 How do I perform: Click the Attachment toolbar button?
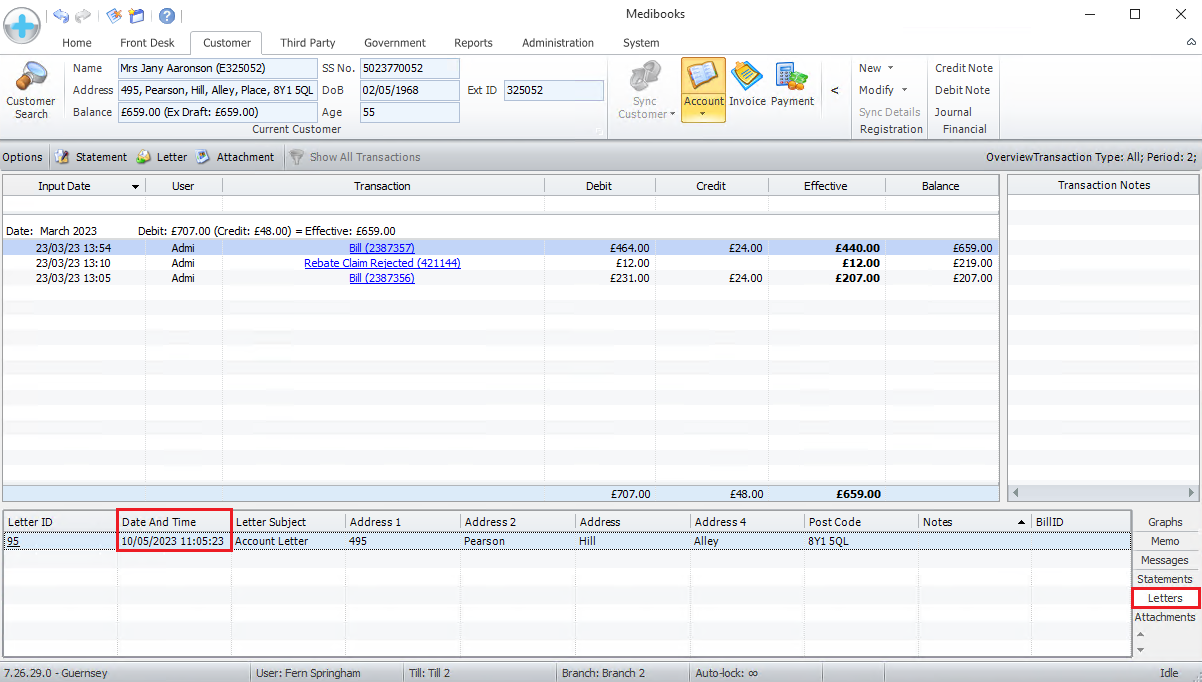coord(234,157)
